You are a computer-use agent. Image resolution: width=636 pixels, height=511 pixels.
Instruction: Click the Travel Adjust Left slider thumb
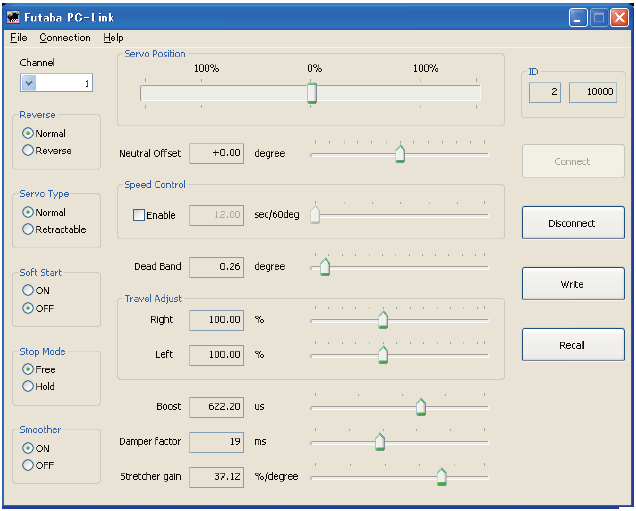click(x=383, y=355)
